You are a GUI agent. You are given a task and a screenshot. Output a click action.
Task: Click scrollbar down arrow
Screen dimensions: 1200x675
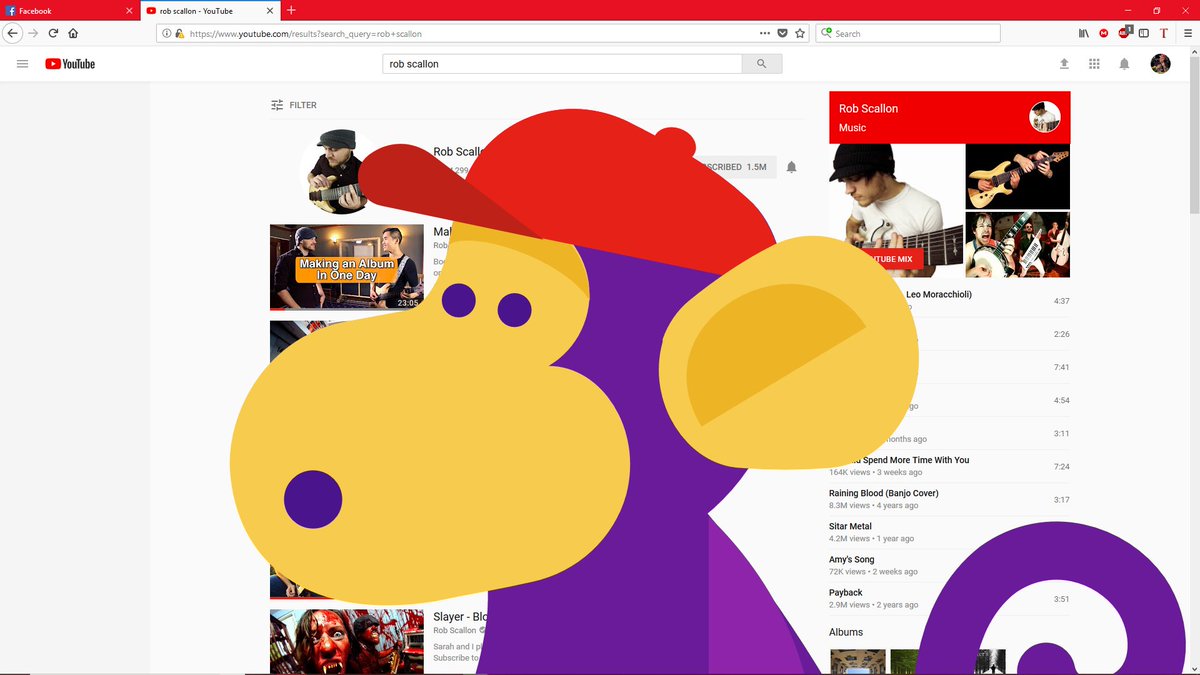pyautogui.click(x=1194, y=667)
